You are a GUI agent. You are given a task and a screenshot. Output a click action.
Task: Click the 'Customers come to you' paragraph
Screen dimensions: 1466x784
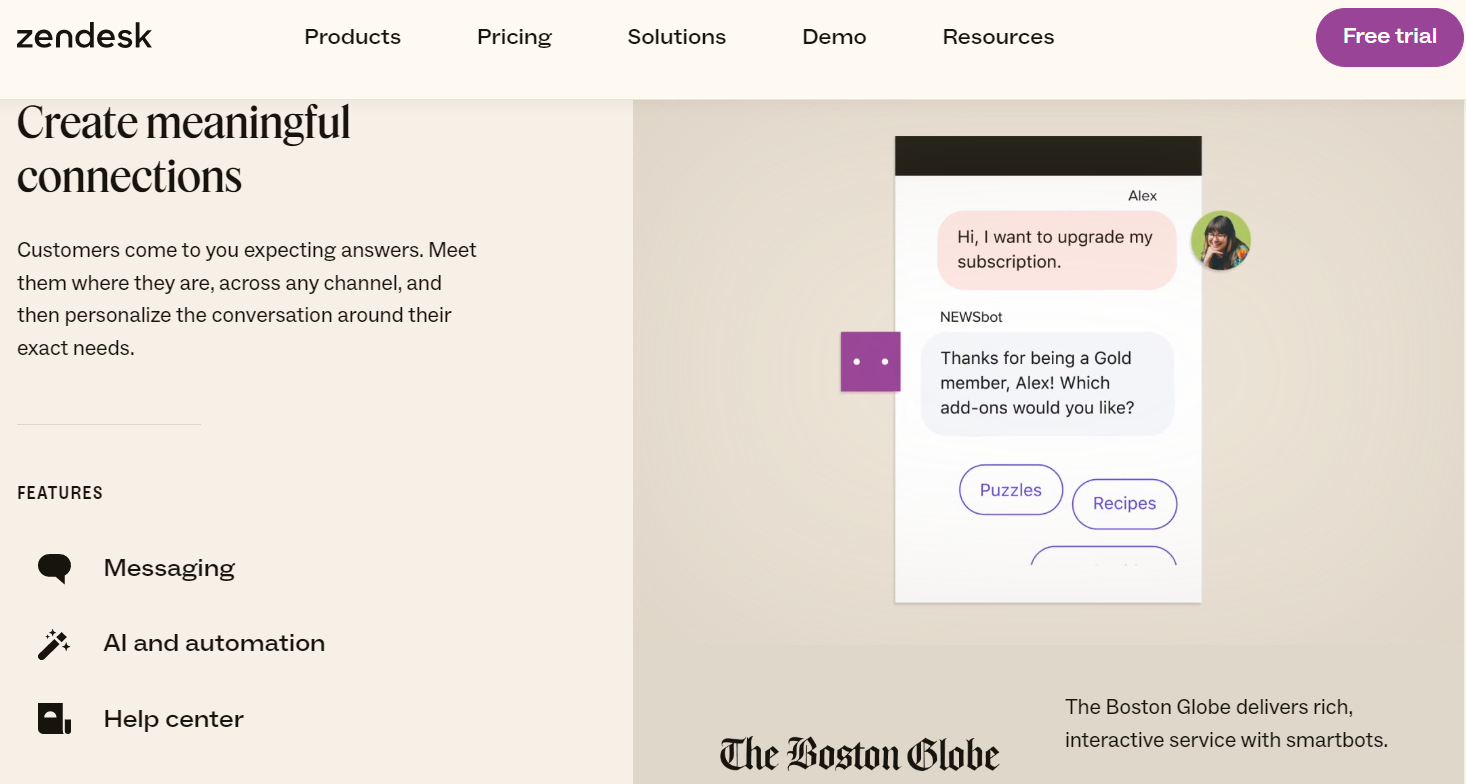click(247, 299)
